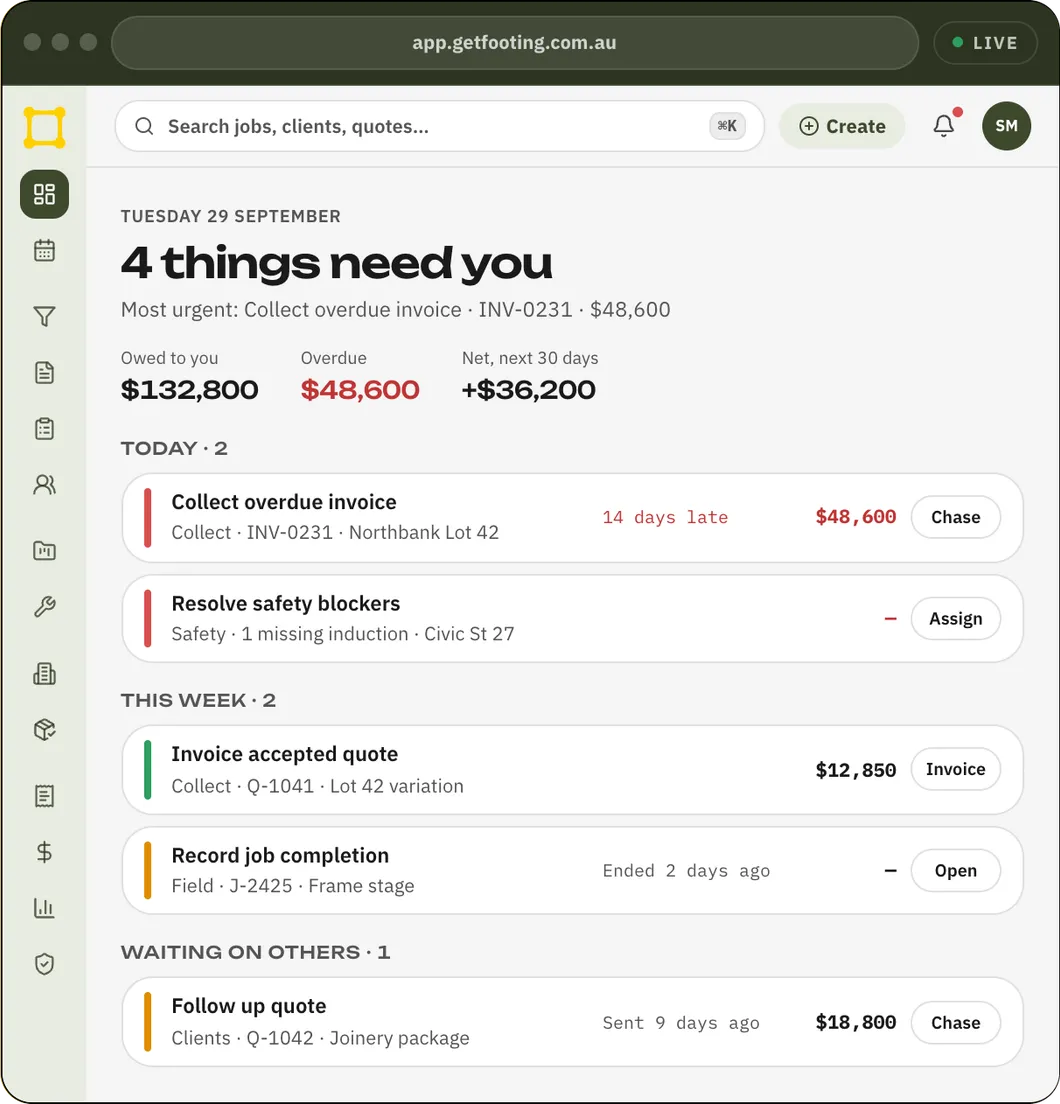The width and height of the screenshot is (1060, 1104).
Task: Click the 'TODAY · 2' section heading
Action: tap(174, 448)
